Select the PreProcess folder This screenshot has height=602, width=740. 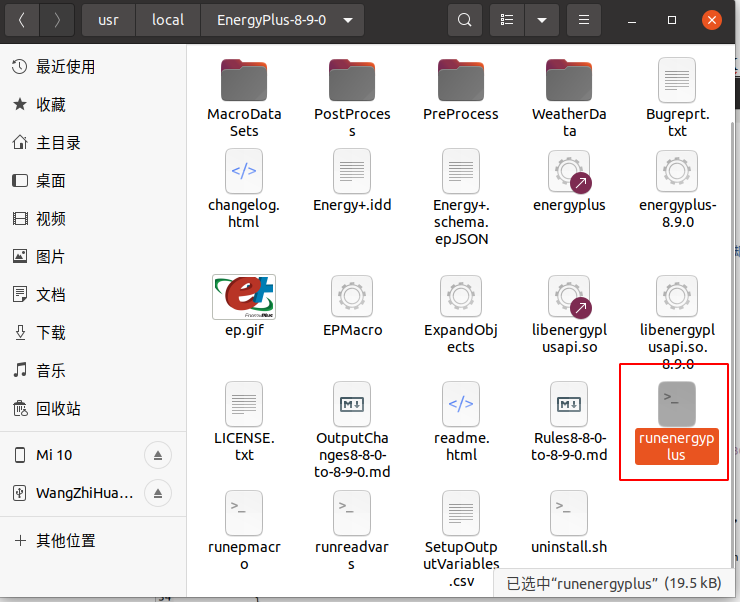461,90
